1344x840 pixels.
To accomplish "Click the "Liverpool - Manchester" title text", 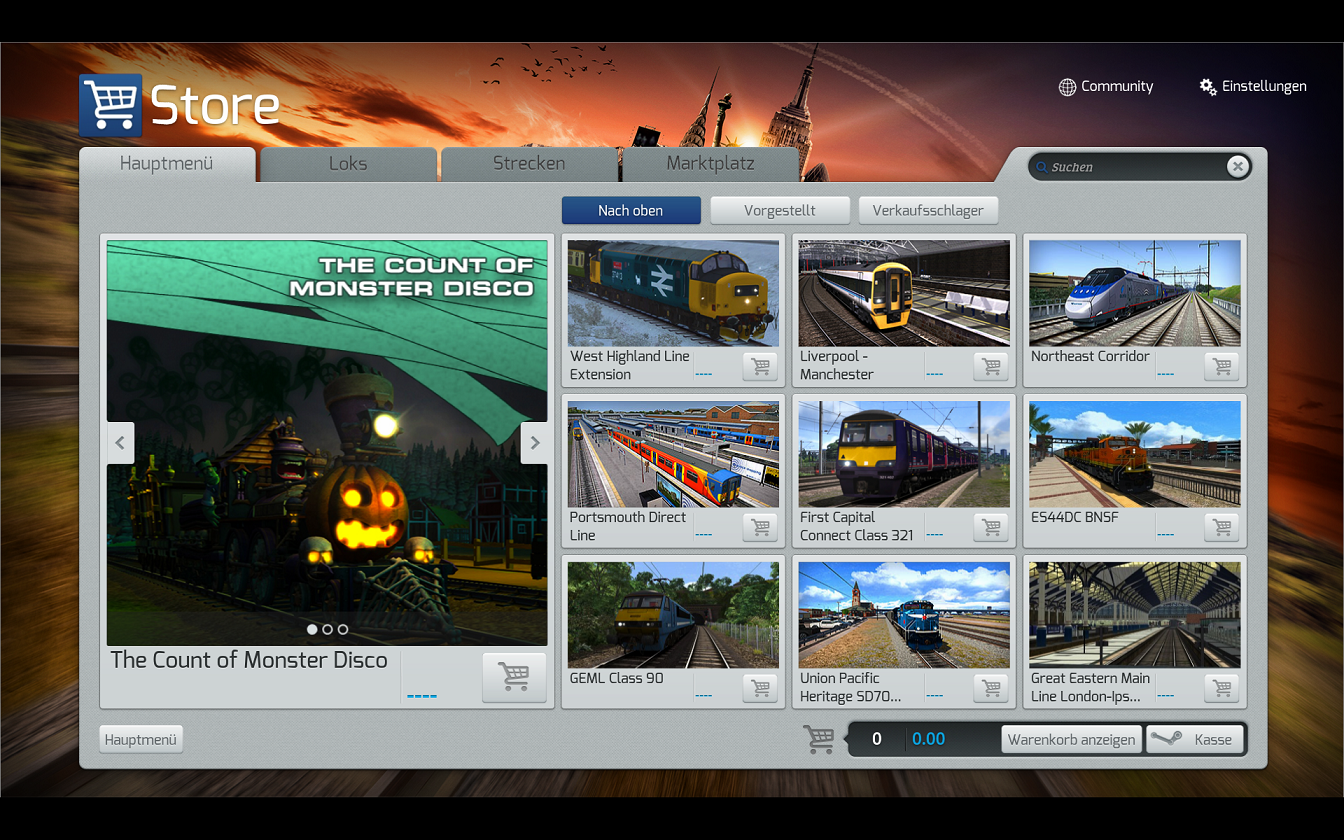I will point(837,365).
